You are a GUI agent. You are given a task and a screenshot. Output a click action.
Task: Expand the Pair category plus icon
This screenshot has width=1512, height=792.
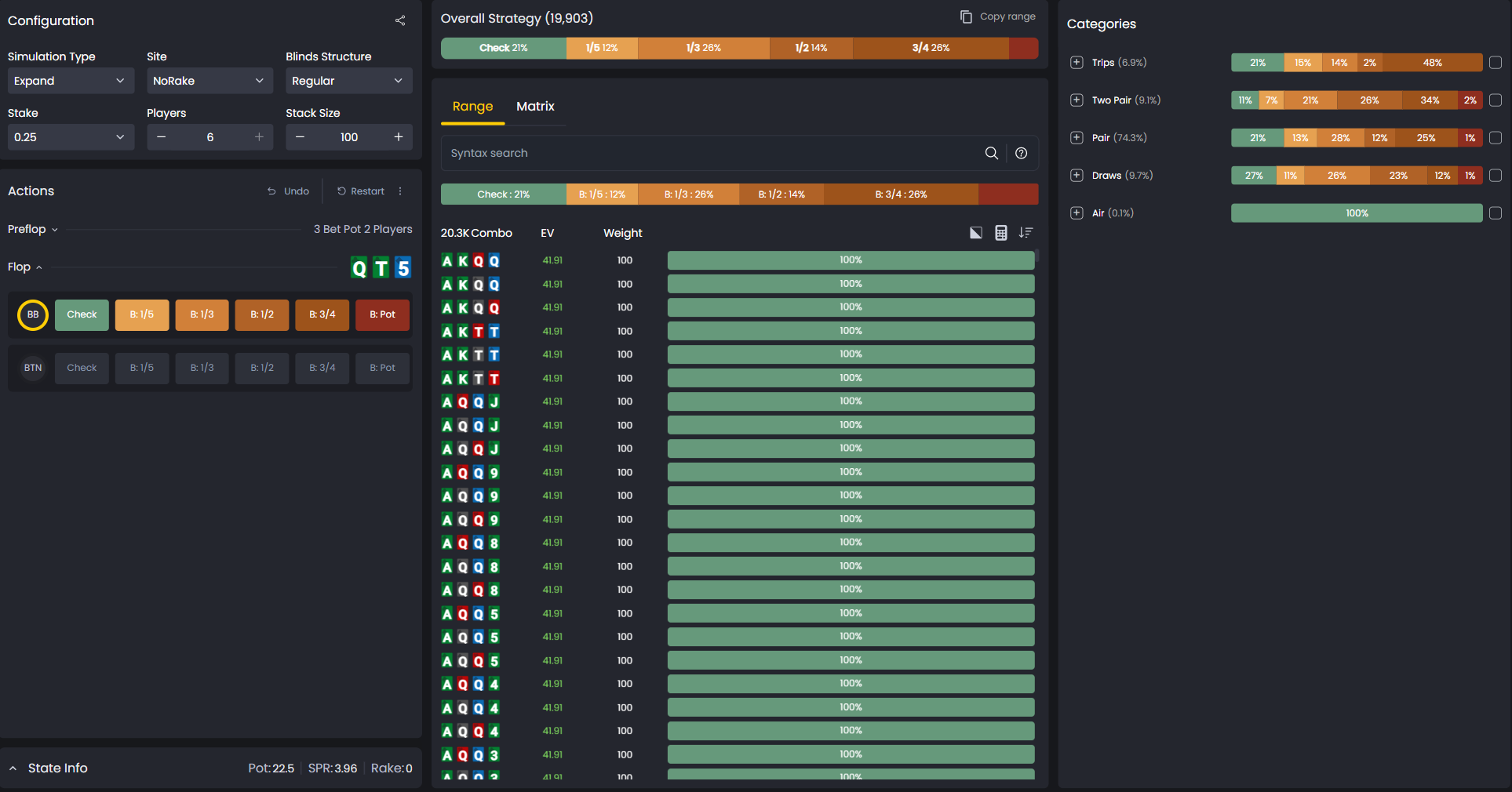coord(1077,138)
